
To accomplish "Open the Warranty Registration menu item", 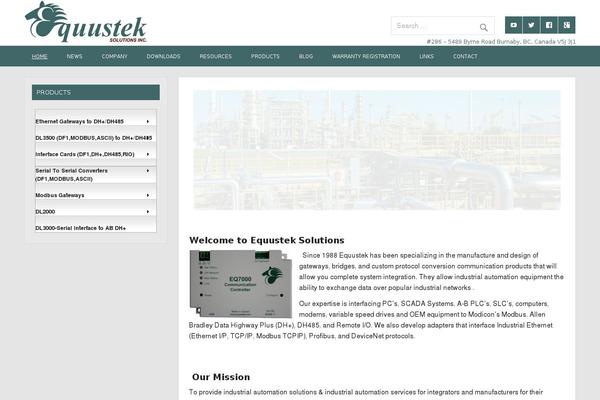I will pyautogui.click(x=366, y=56).
